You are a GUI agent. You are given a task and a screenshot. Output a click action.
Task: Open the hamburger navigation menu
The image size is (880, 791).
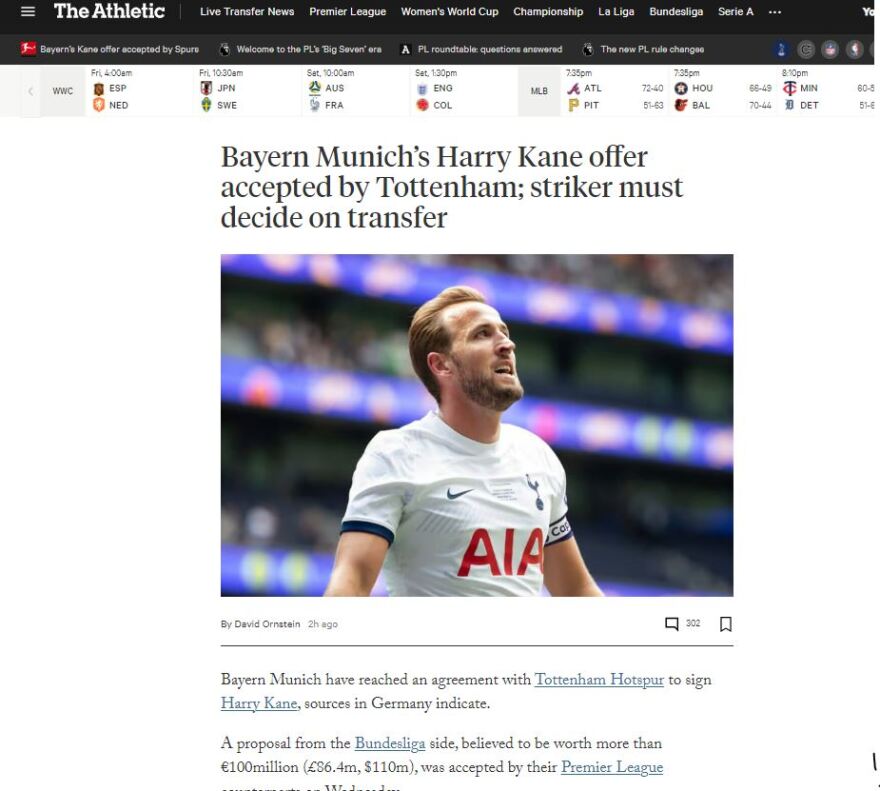(28, 11)
